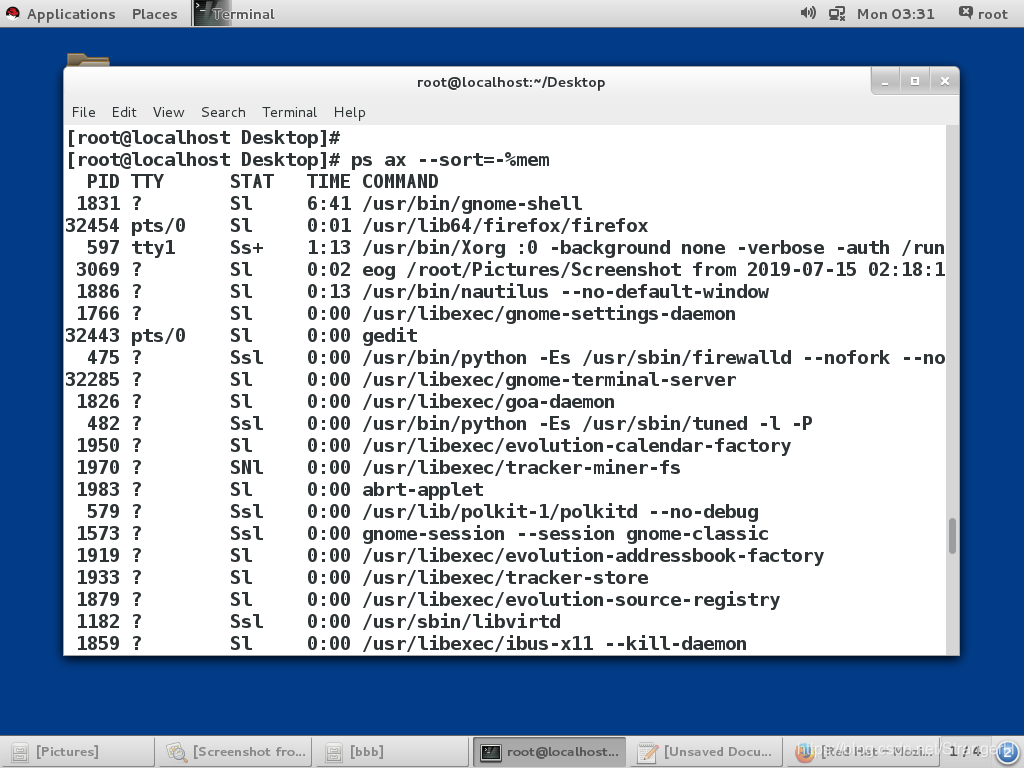
Task: Click the image viewer icon in taskbar
Action: point(176,752)
